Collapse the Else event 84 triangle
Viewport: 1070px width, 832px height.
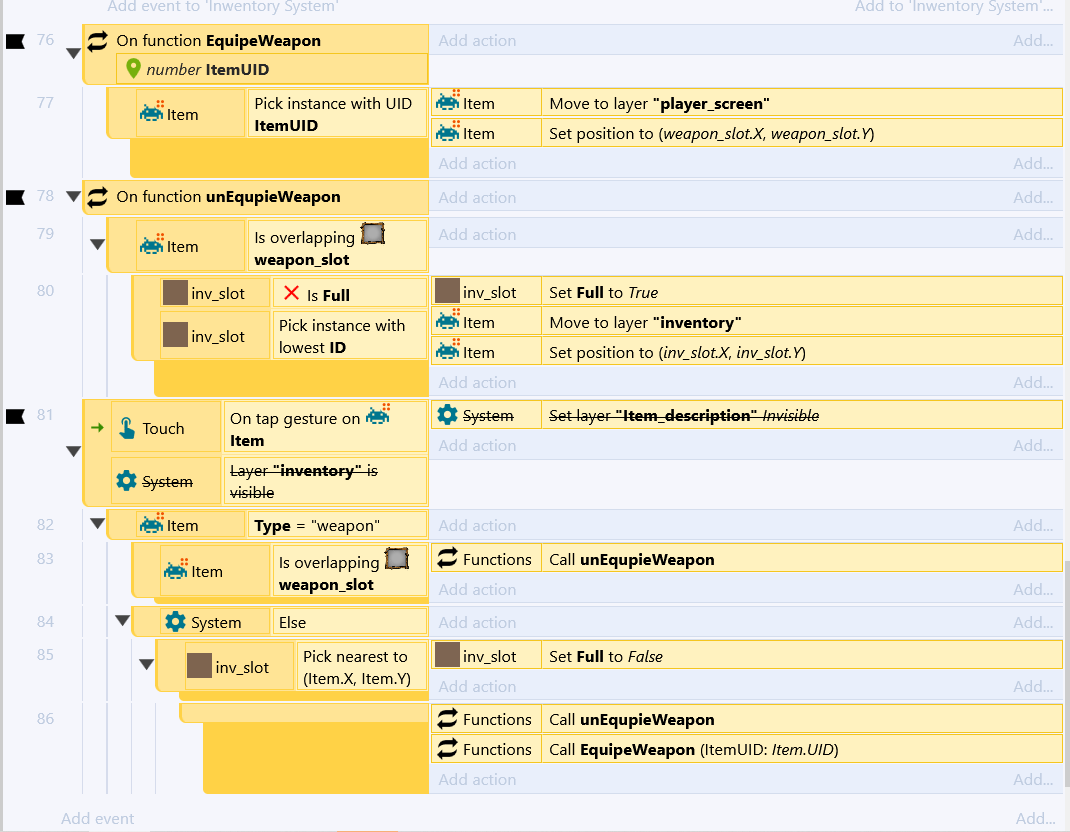[122, 621]
